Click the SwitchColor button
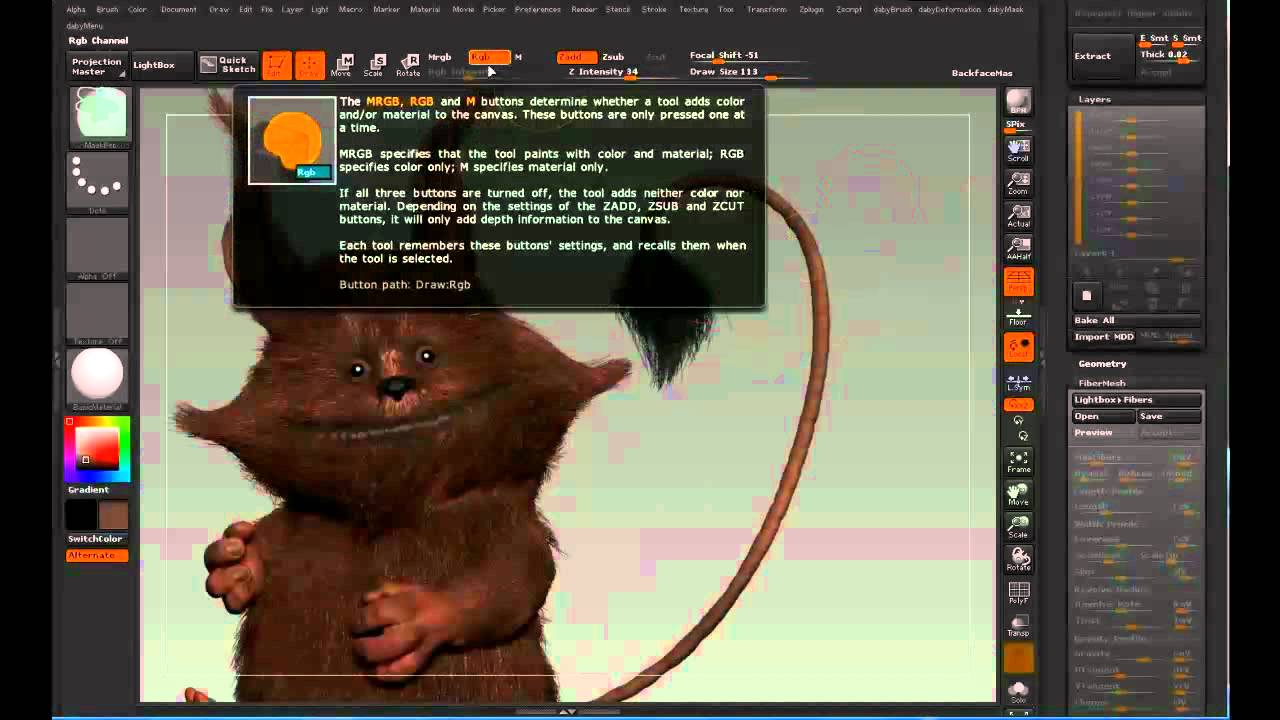1280x720 pixels. point(95,539)
